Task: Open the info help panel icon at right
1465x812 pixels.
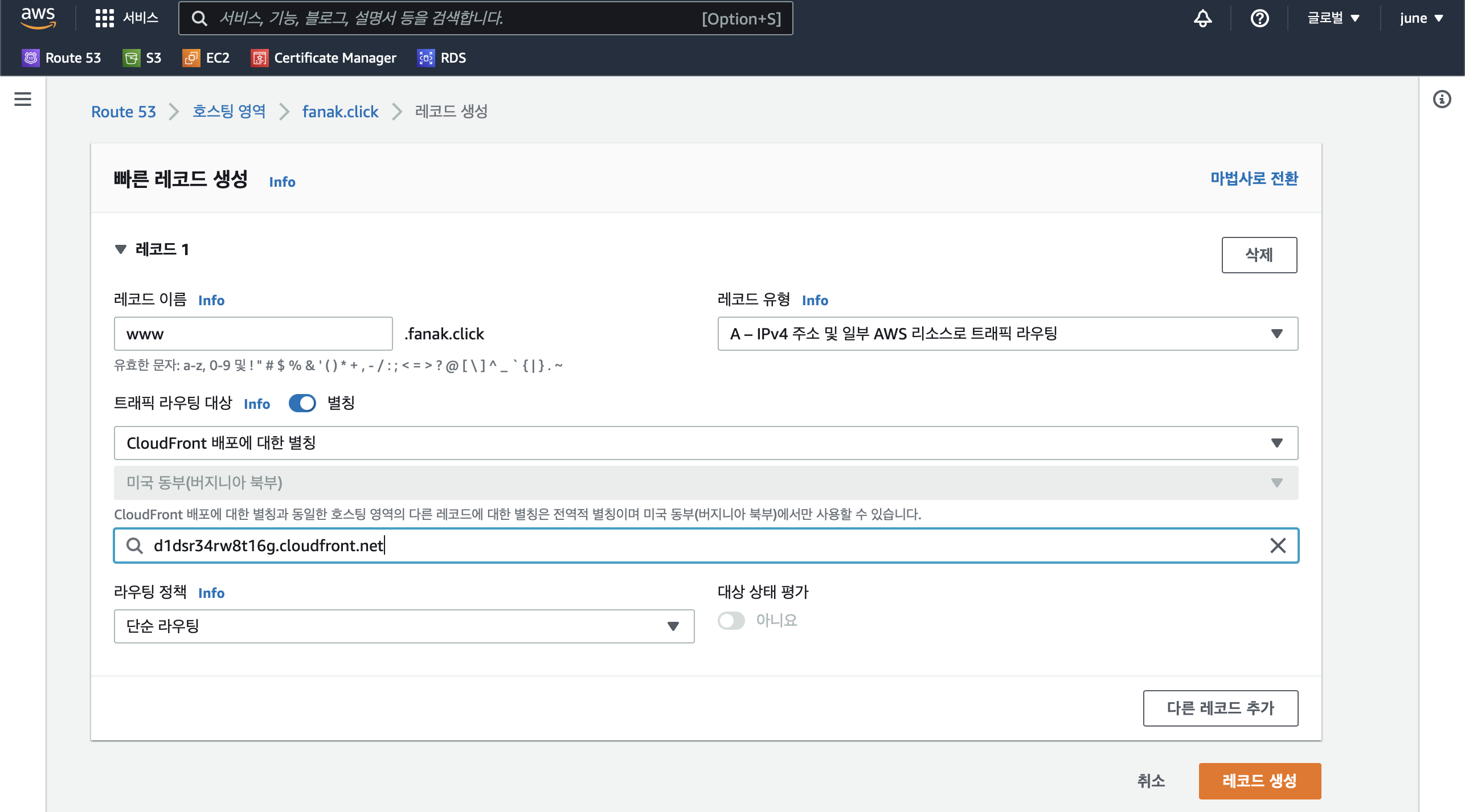Action: pos(1442,99)
